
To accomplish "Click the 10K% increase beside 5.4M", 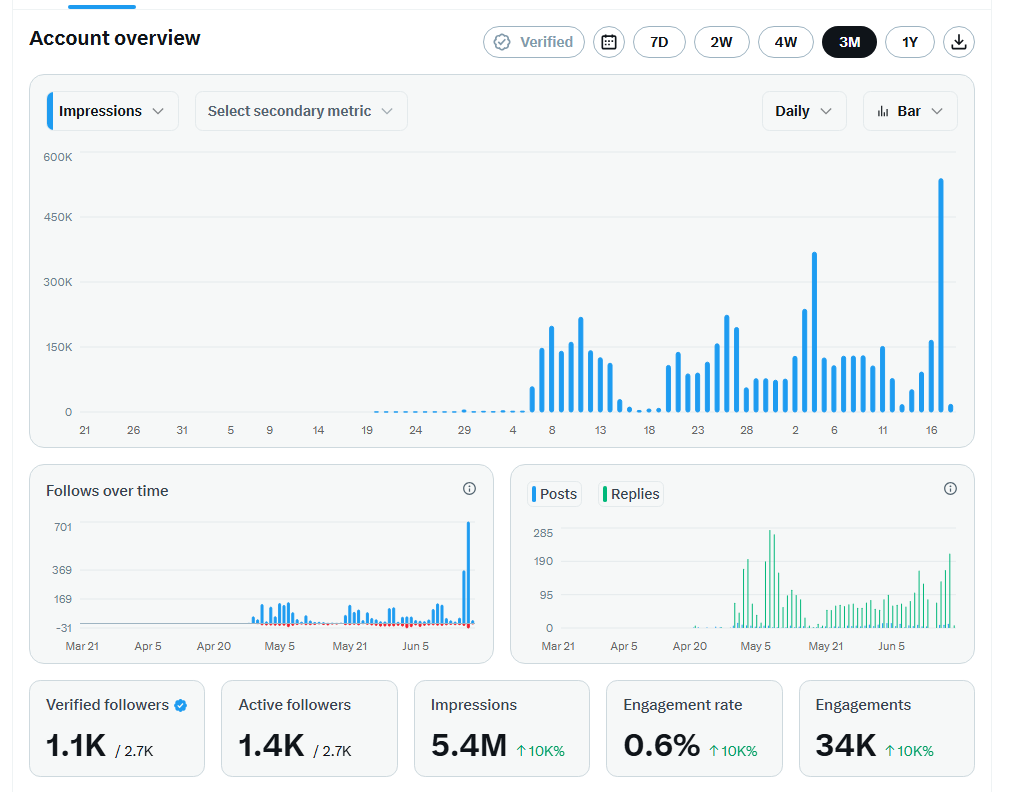I will coord(541,751).
